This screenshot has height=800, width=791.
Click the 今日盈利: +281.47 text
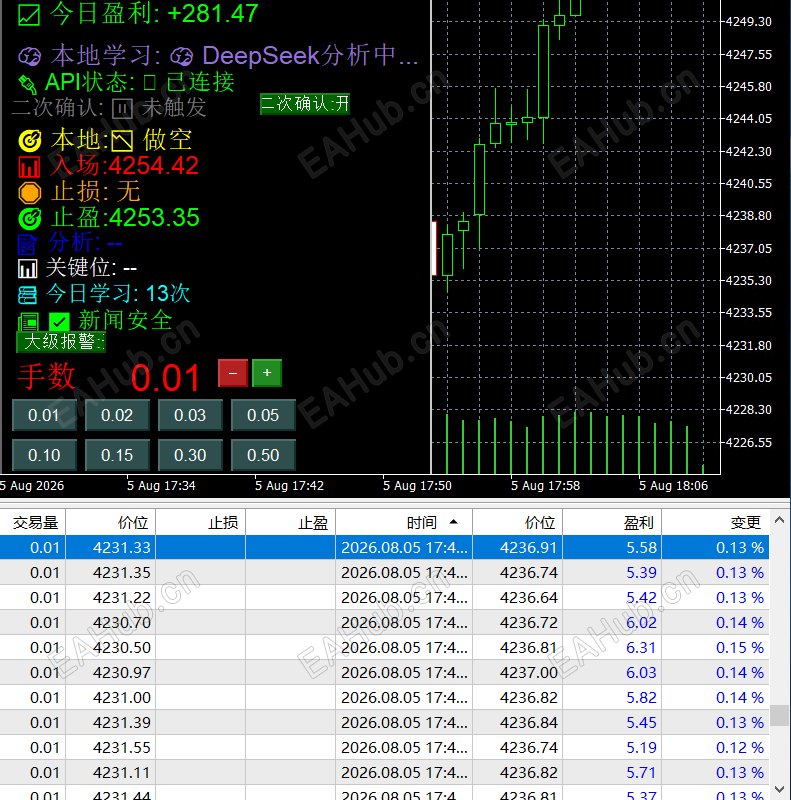point(154,14)
